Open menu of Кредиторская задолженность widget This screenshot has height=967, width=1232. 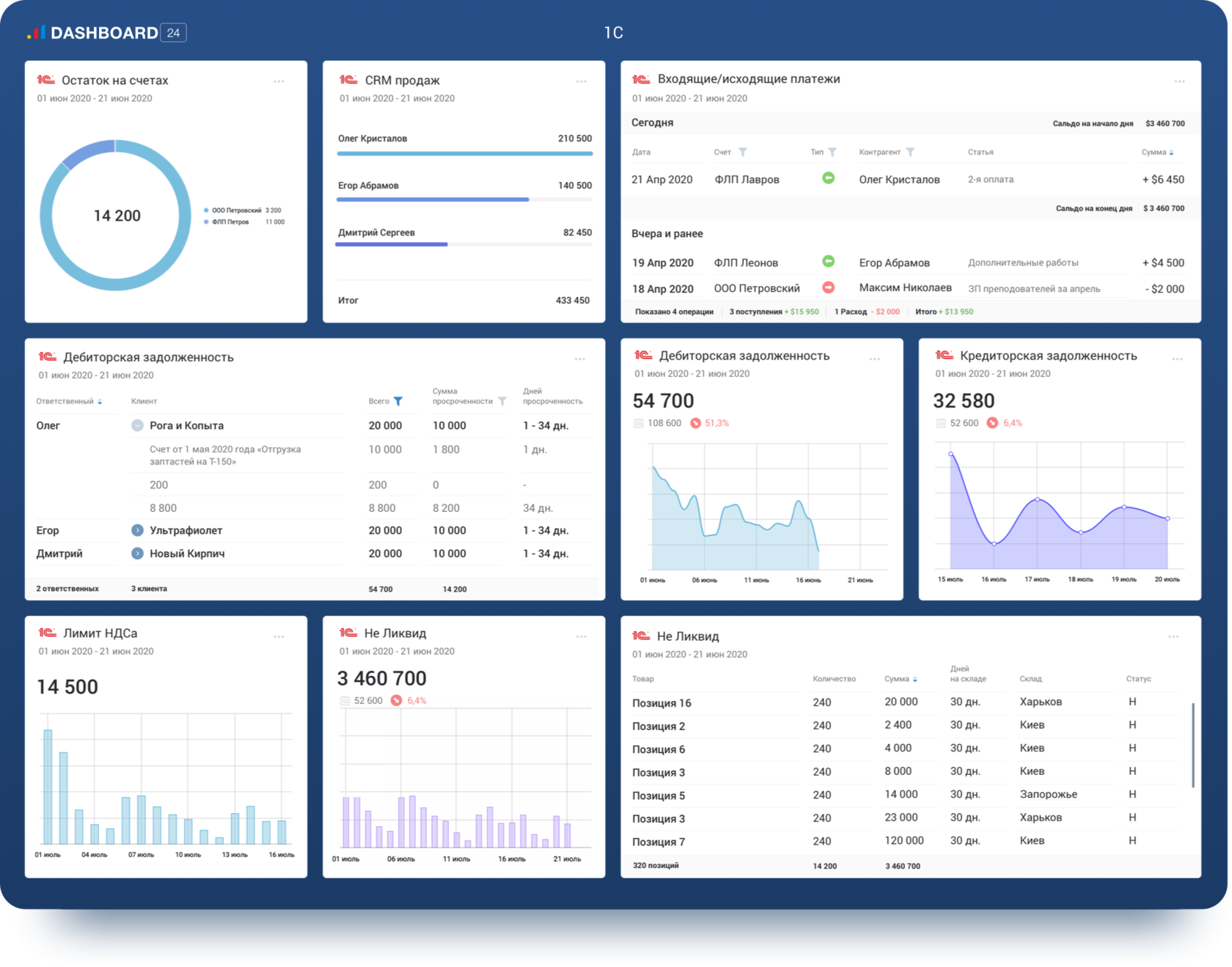(x=1176, y=359)
